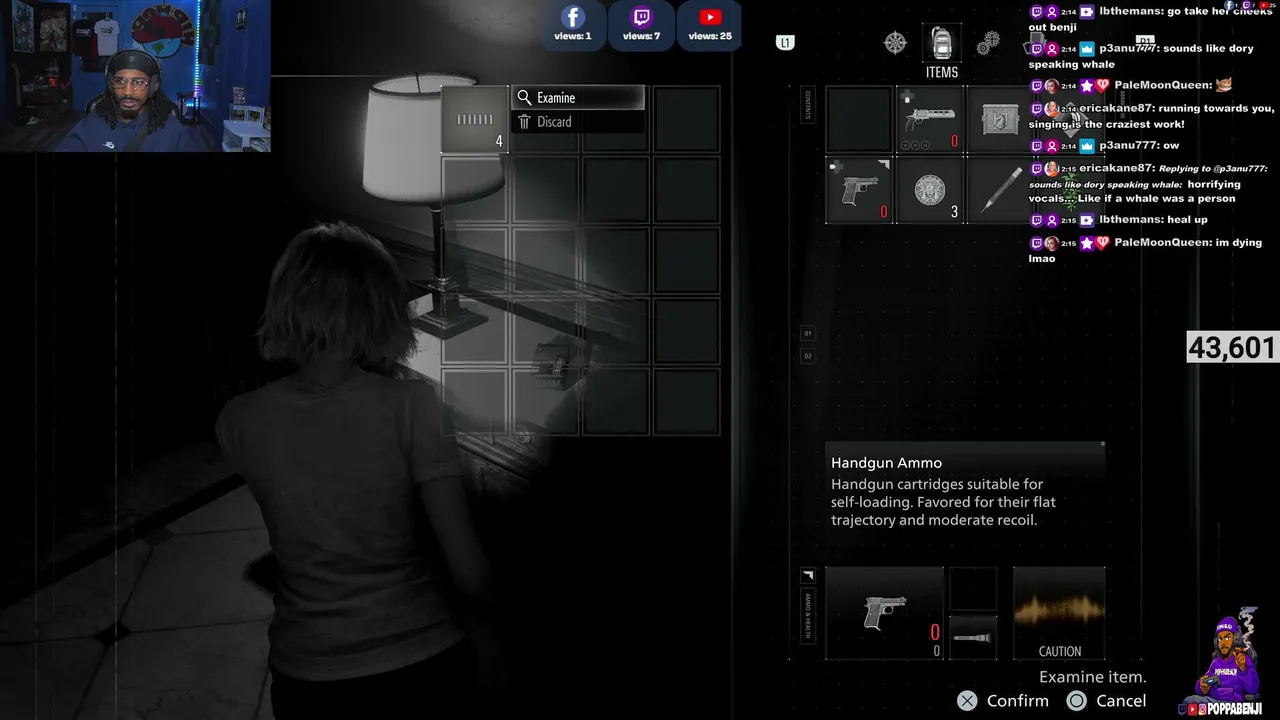Select the pencil item in contents

pyautogui.click(x=999, y=190)
